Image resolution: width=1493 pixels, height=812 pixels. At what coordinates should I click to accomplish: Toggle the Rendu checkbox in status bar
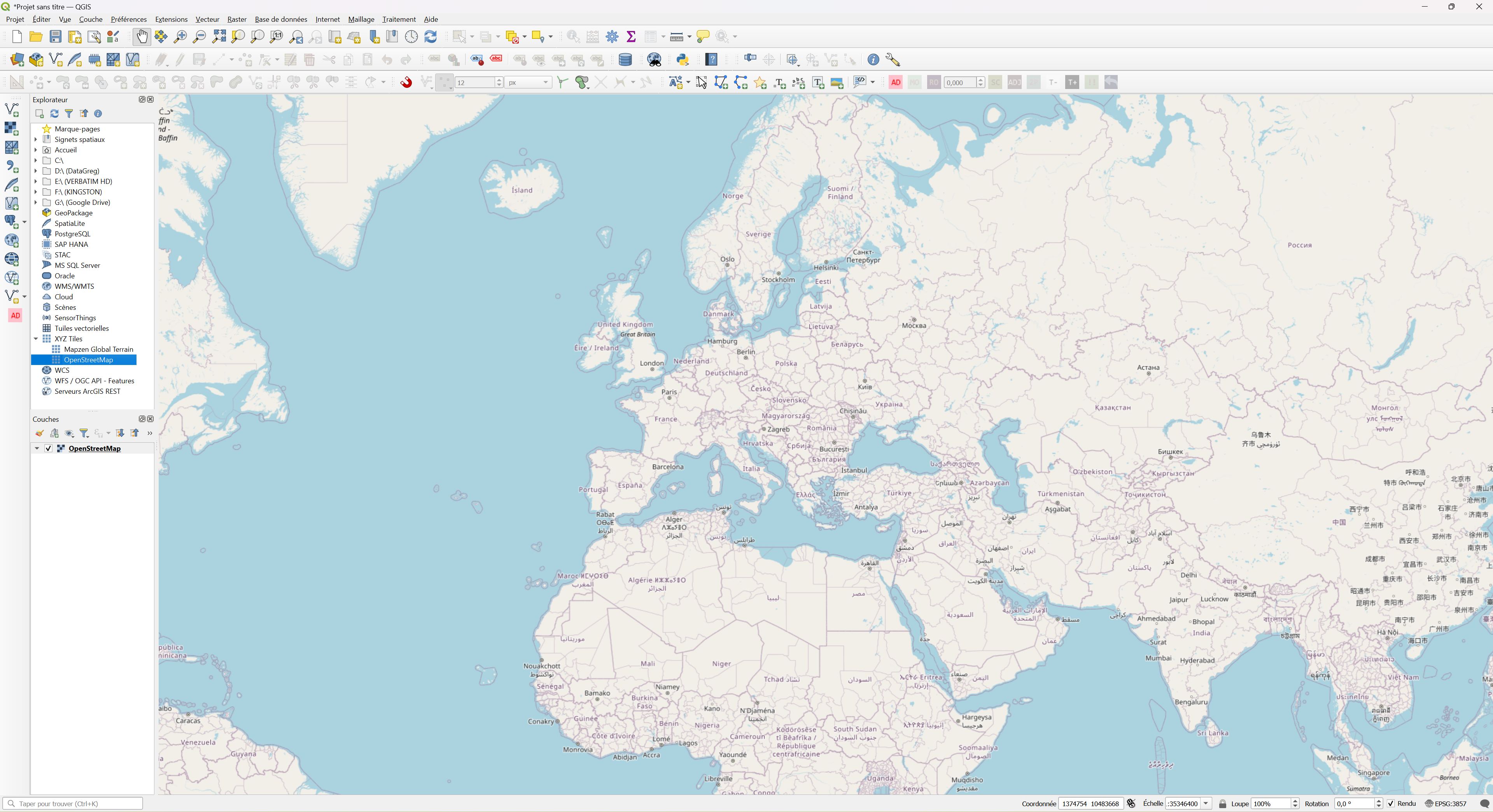[x=1390, y=803]
